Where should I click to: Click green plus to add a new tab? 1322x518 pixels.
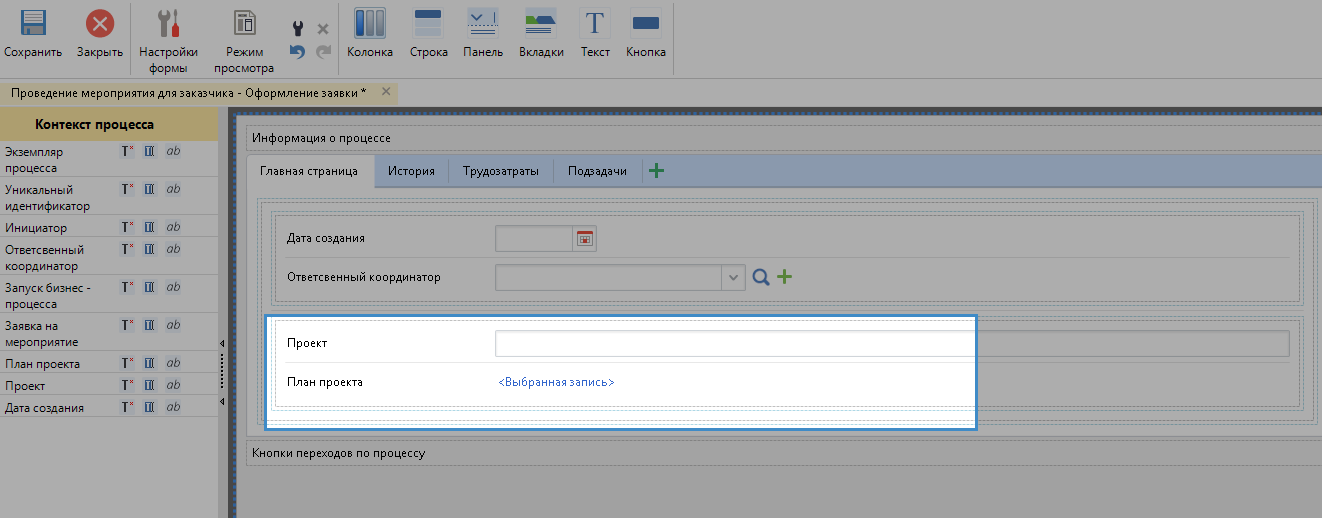[x=657, y=171]
